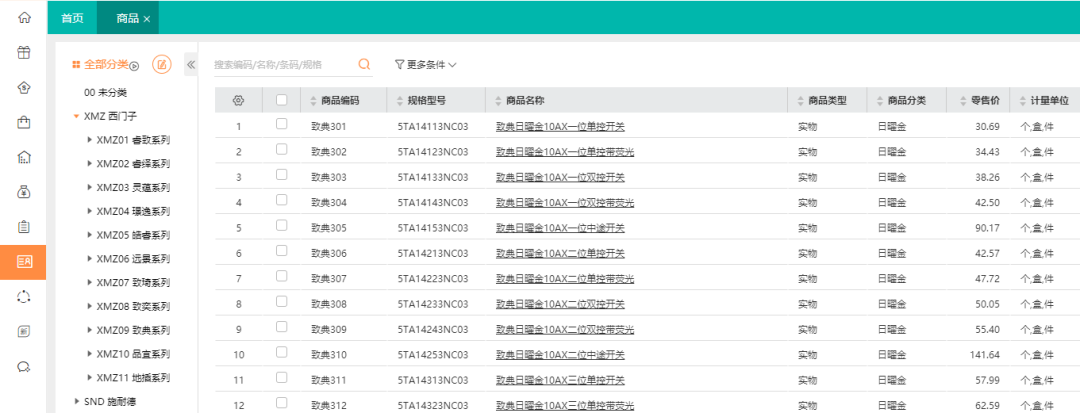Check the checkbox for row 致典301

tap(281, 125)
